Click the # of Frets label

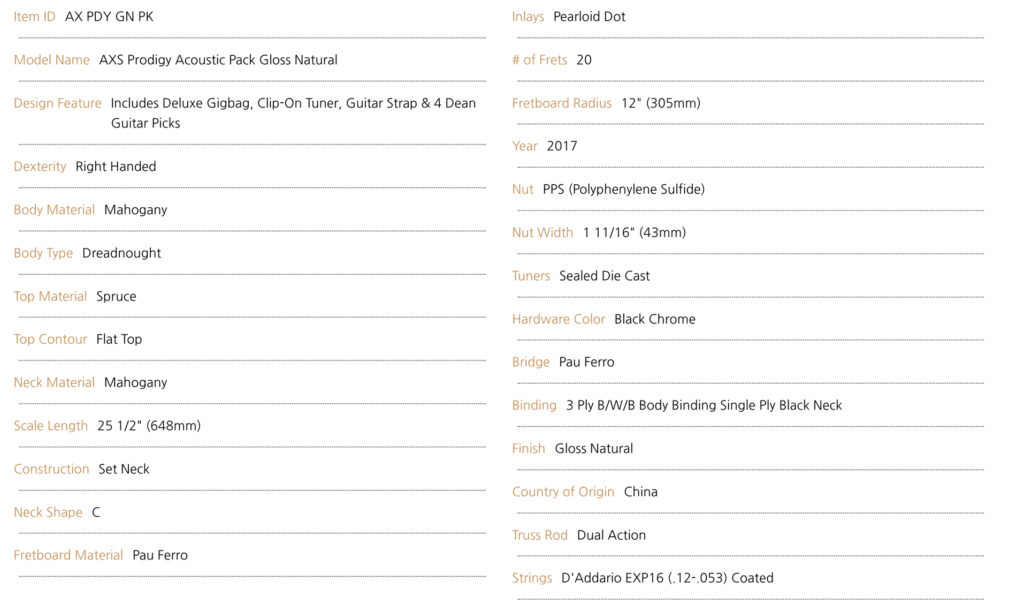(539, 60)
